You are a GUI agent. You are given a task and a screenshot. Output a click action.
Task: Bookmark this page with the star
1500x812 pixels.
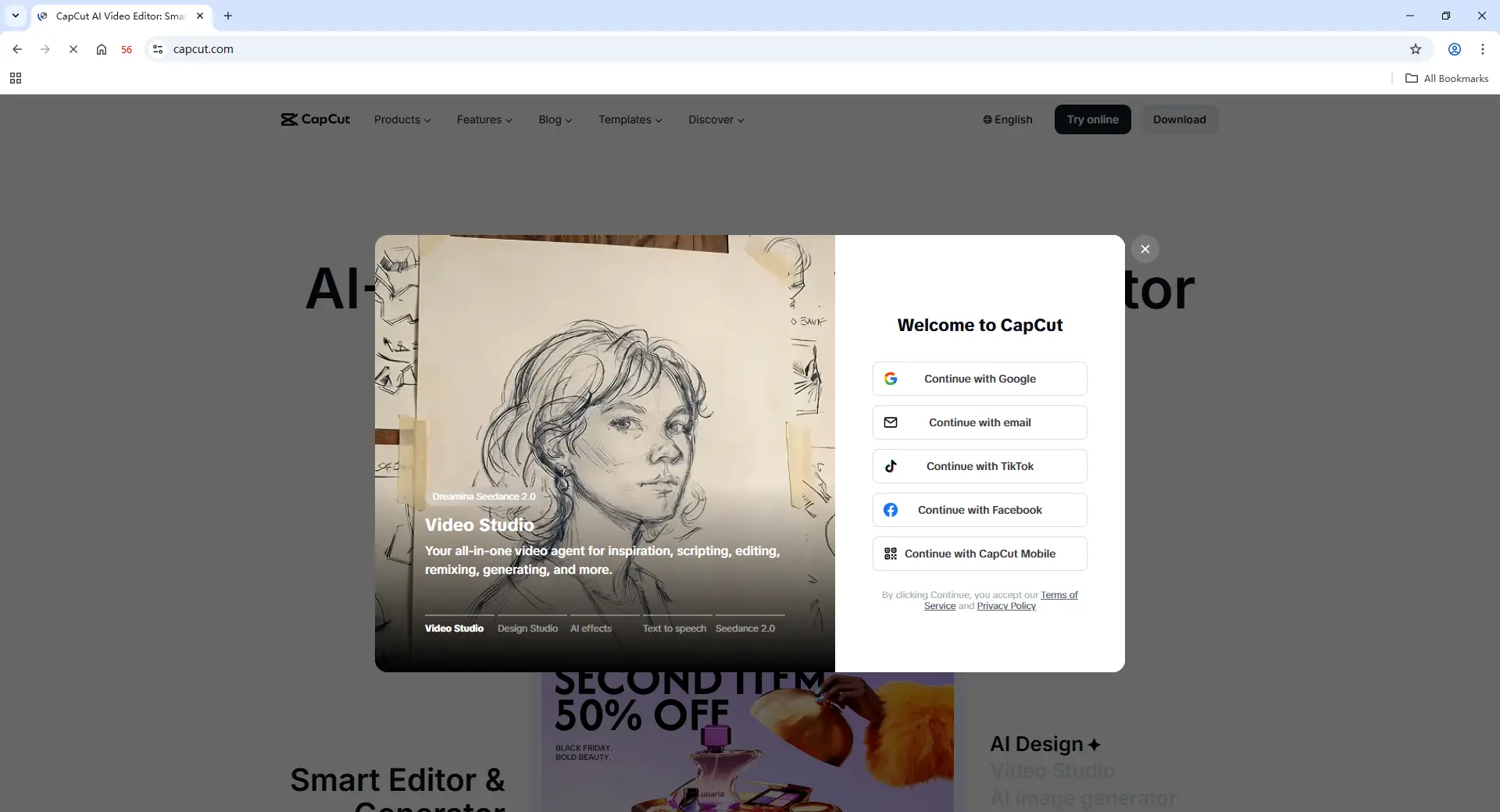pos(1416,49)
